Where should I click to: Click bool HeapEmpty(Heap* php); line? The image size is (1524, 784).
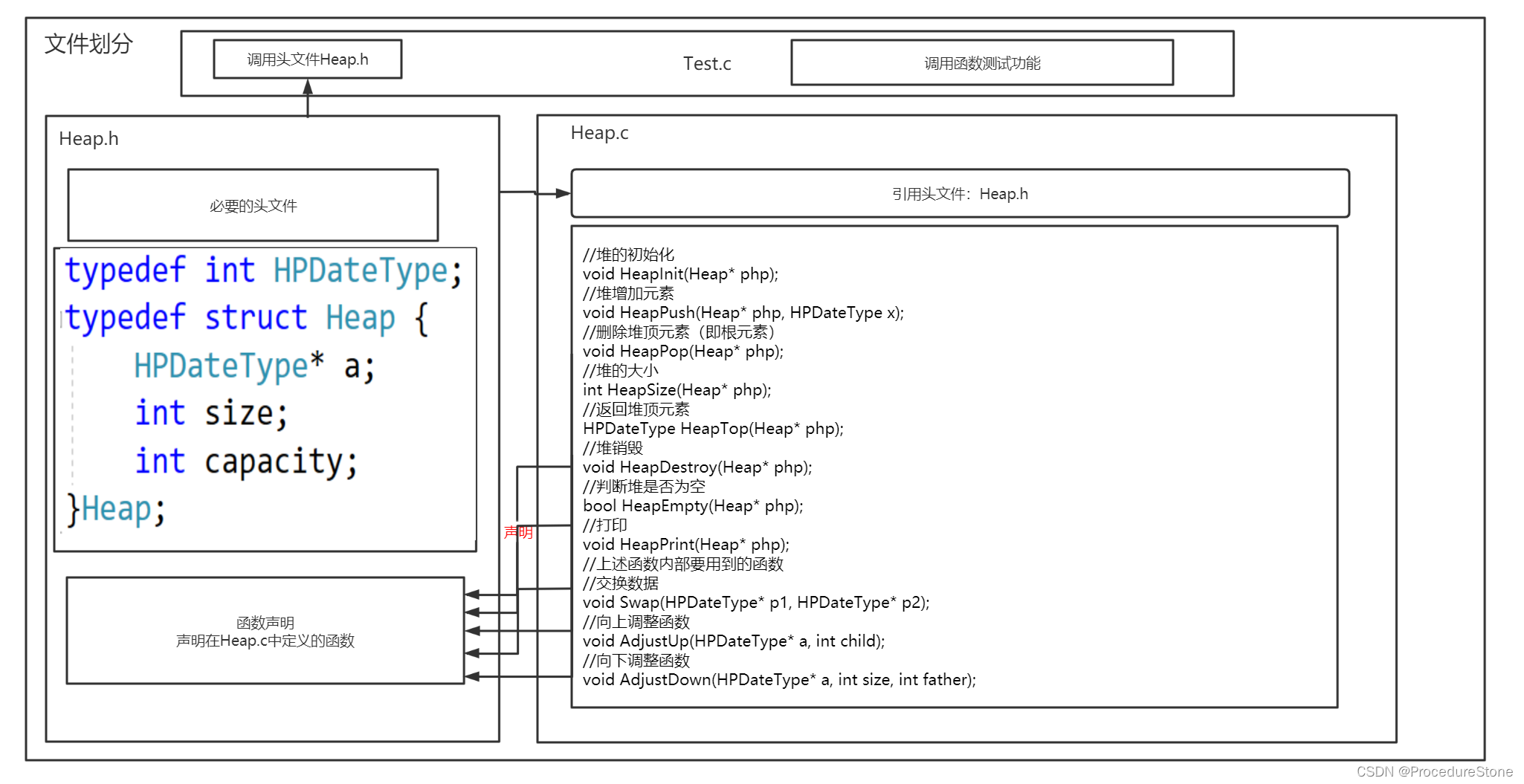pyautogui.click(x=693, y=506)
